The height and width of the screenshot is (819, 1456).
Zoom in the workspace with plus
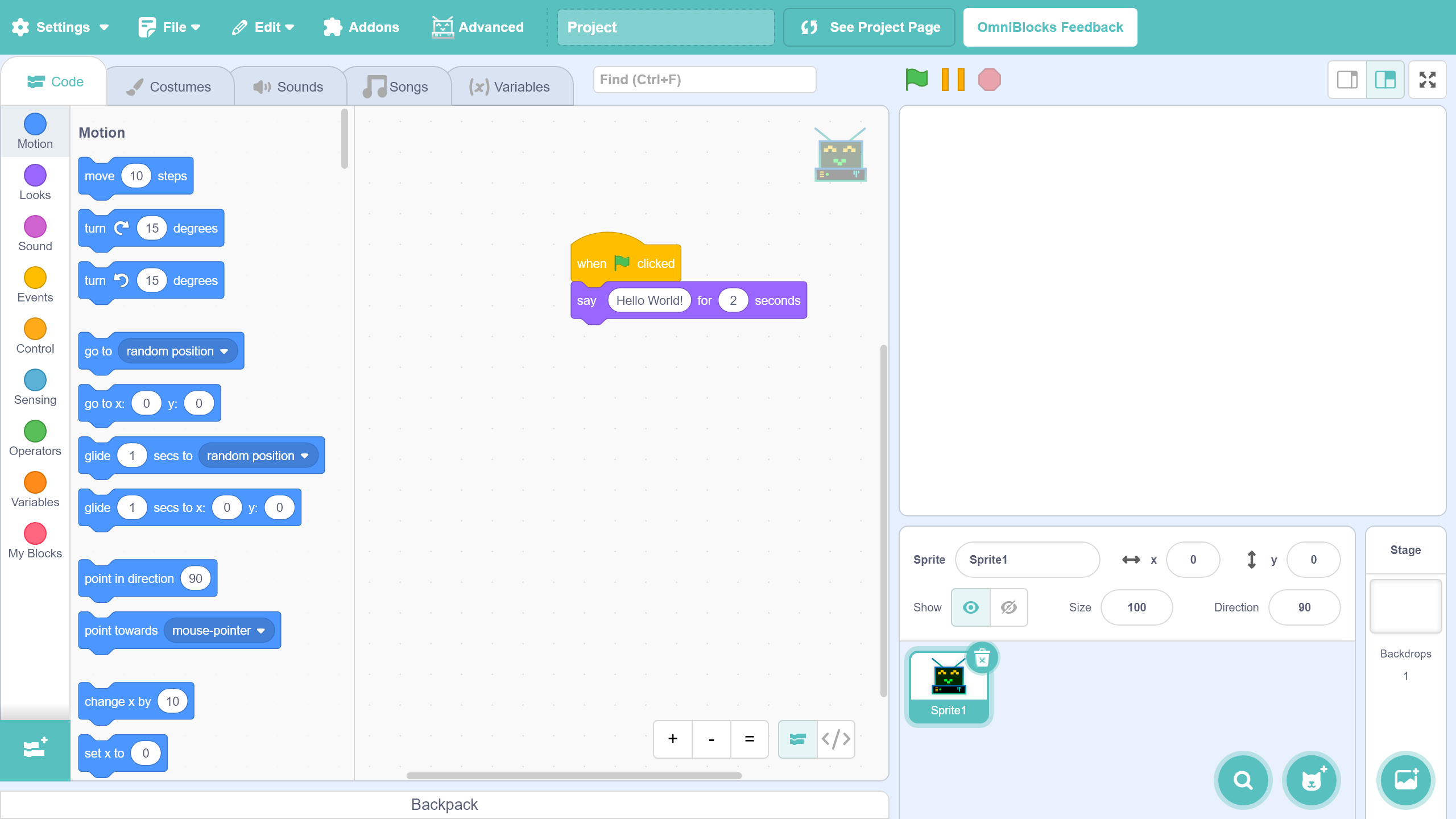click(673, 739)
